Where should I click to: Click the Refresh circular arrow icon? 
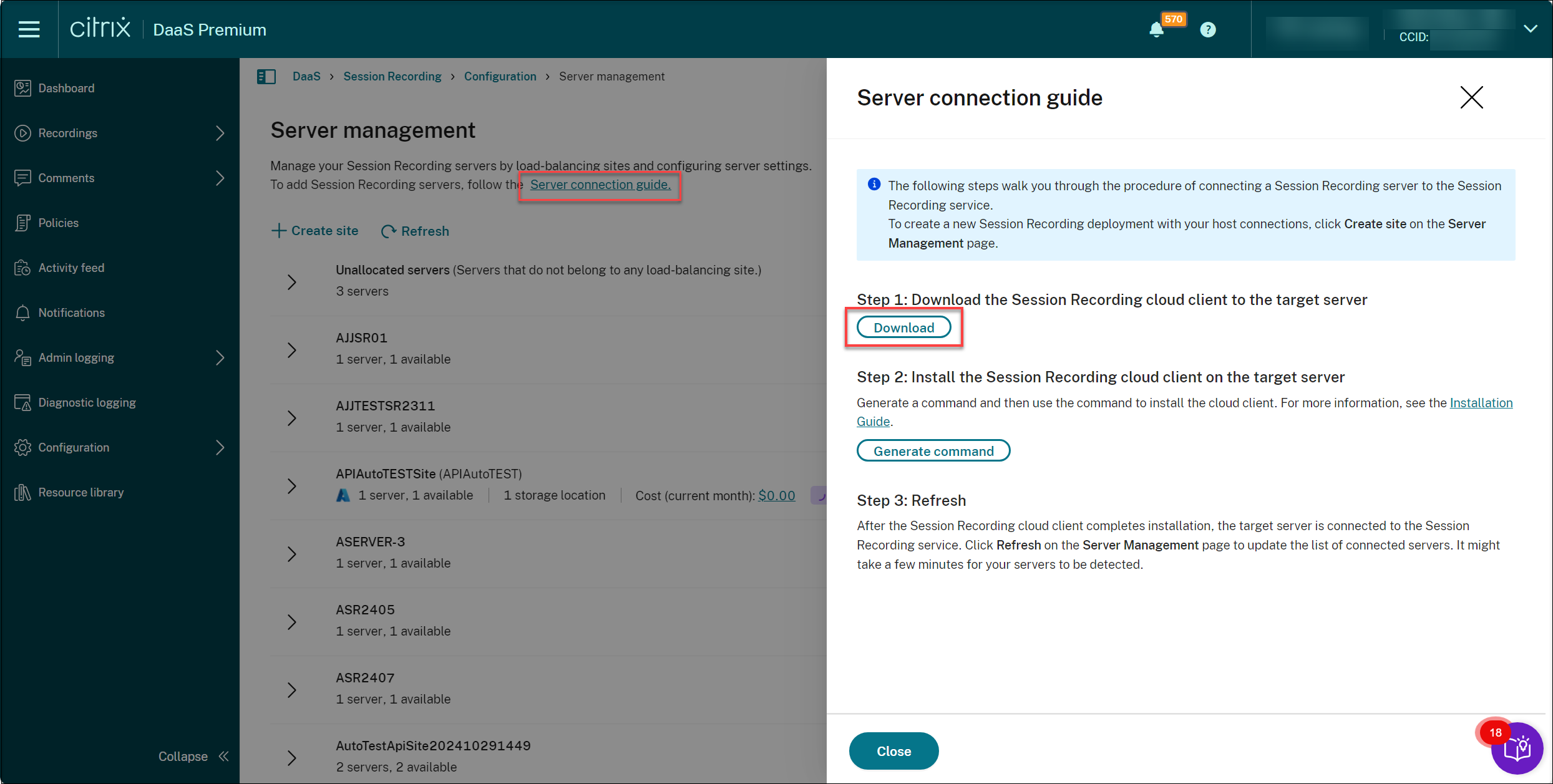pos(389,231)
